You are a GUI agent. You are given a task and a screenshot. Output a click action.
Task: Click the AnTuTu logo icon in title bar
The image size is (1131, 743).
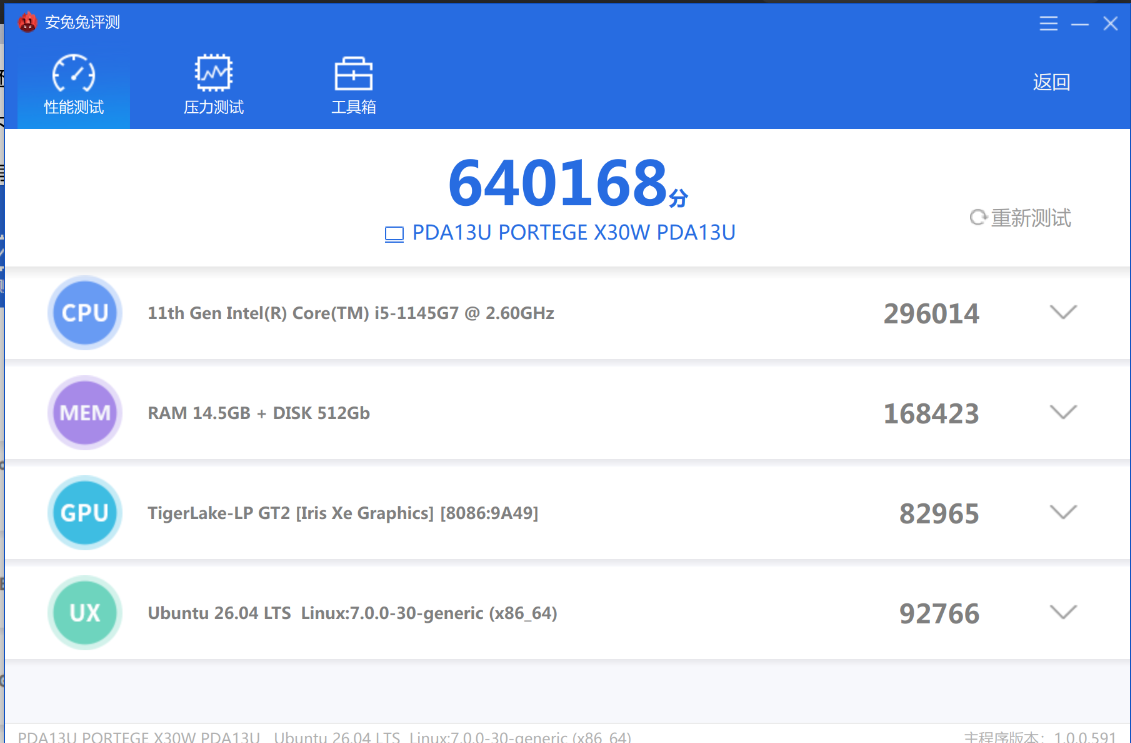tap(27, 22)
